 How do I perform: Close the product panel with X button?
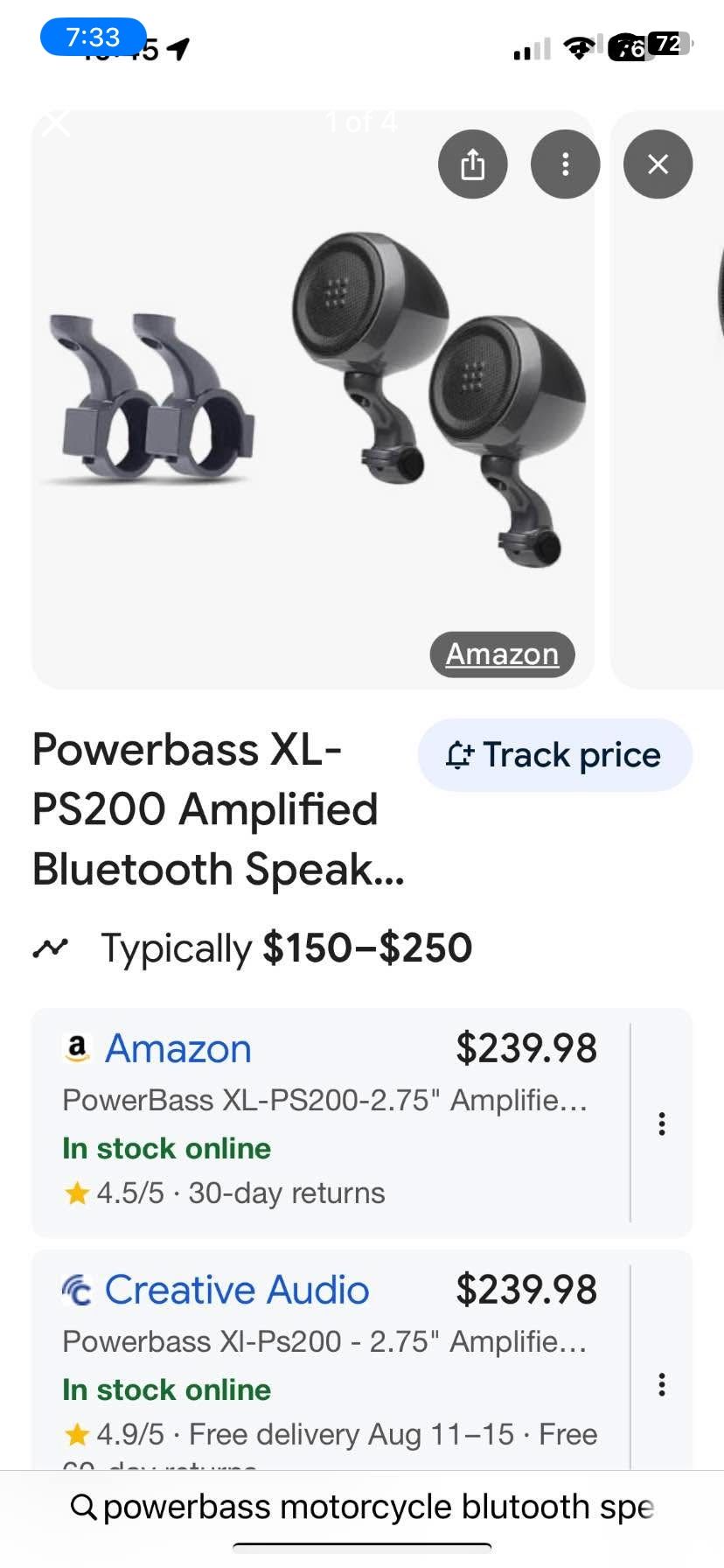click(658, 164)
